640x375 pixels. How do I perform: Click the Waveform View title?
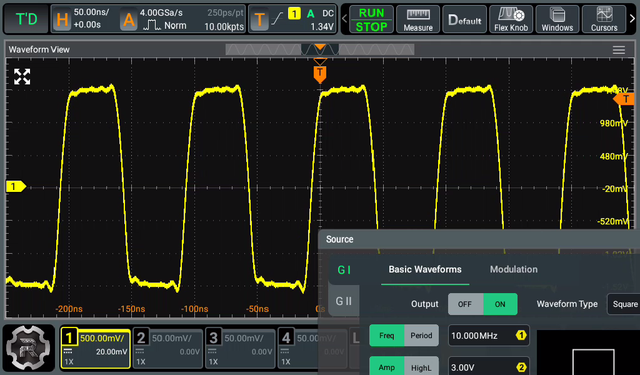click(39, 49)
